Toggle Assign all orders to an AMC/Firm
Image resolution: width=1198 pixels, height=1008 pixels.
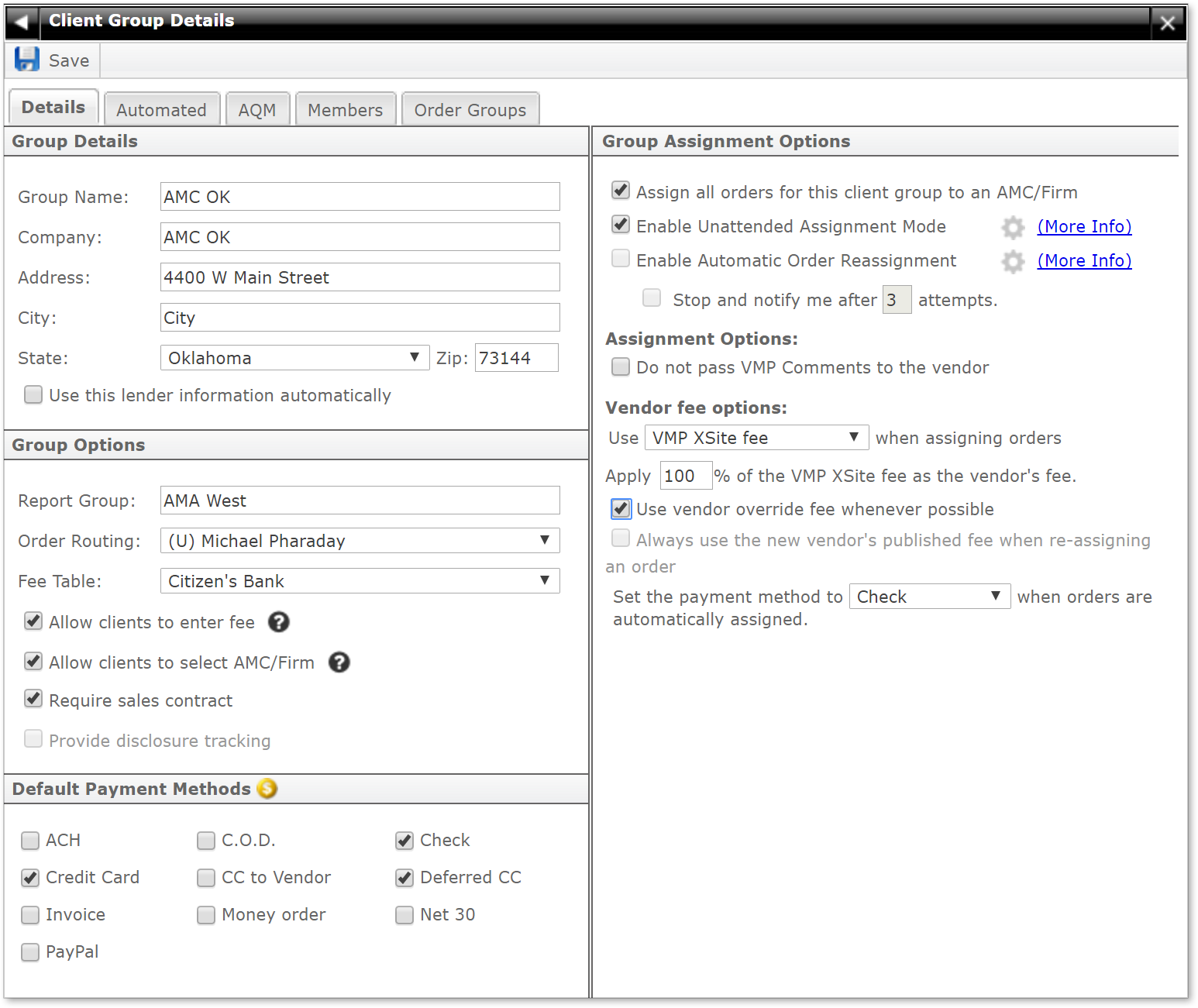coord(621,191)
